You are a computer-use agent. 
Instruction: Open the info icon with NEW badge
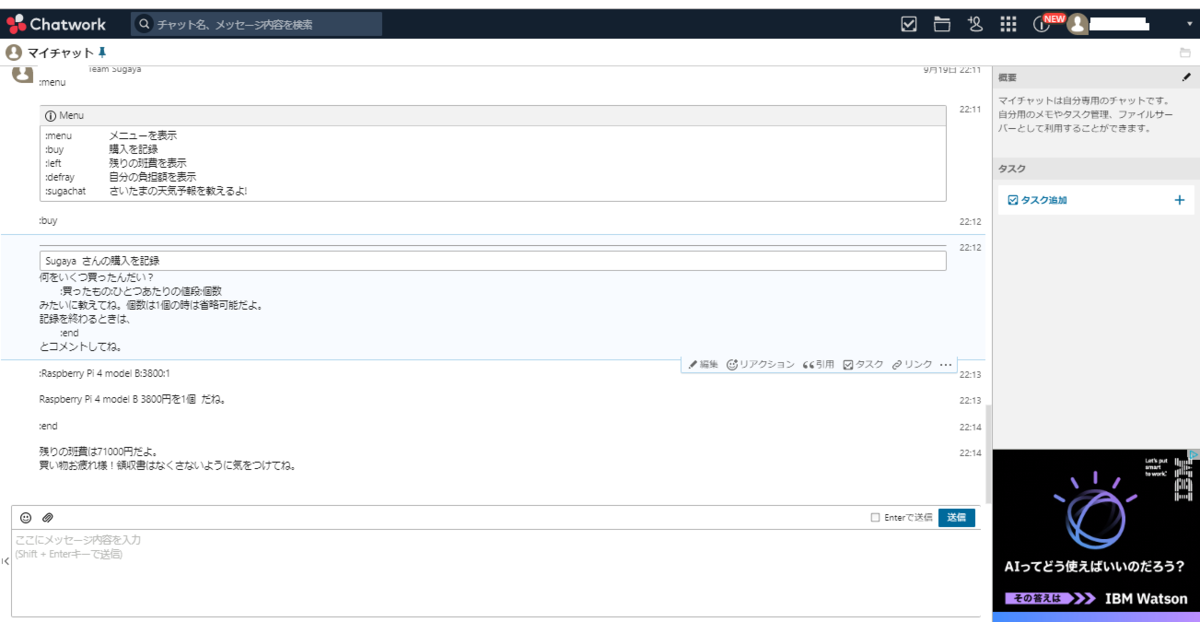(x=1041, y=24)
